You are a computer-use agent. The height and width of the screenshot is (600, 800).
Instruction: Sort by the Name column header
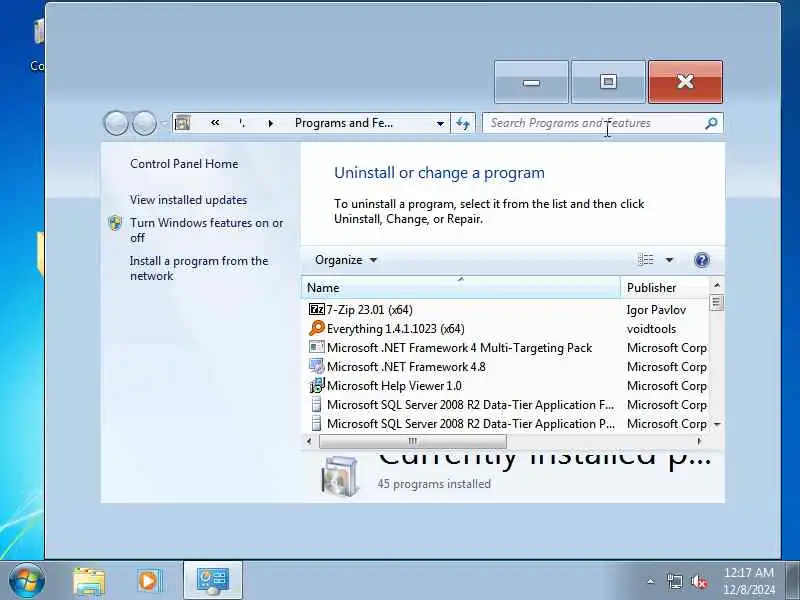[461, 288]
